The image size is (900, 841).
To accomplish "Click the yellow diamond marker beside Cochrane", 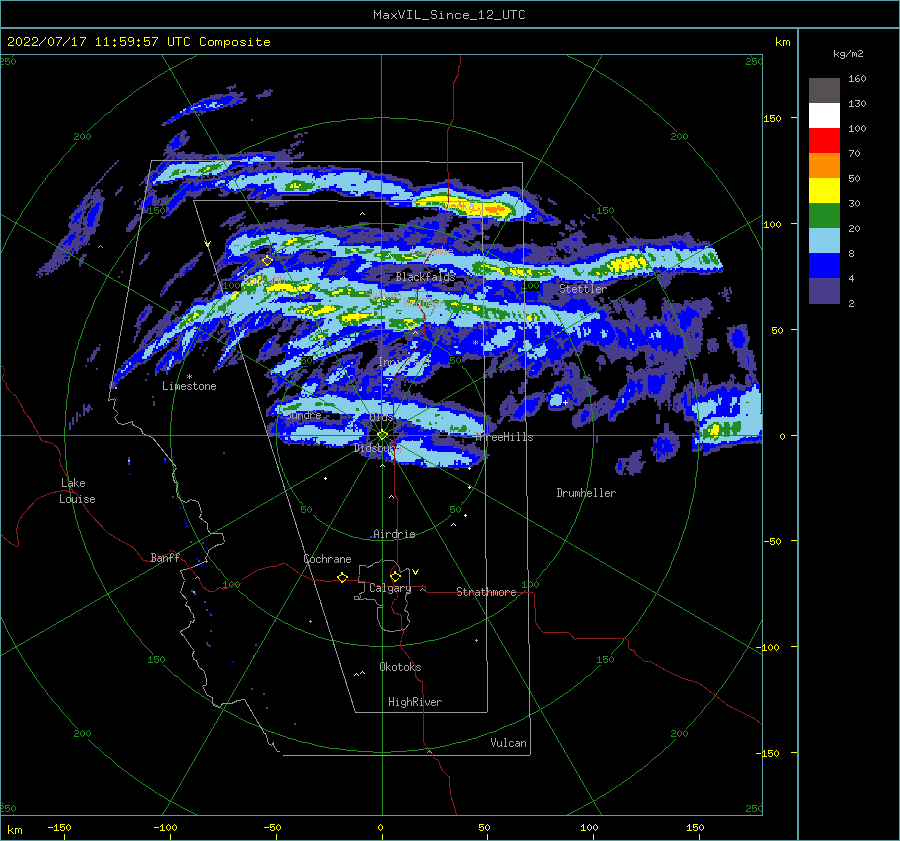I will (342, 578).
